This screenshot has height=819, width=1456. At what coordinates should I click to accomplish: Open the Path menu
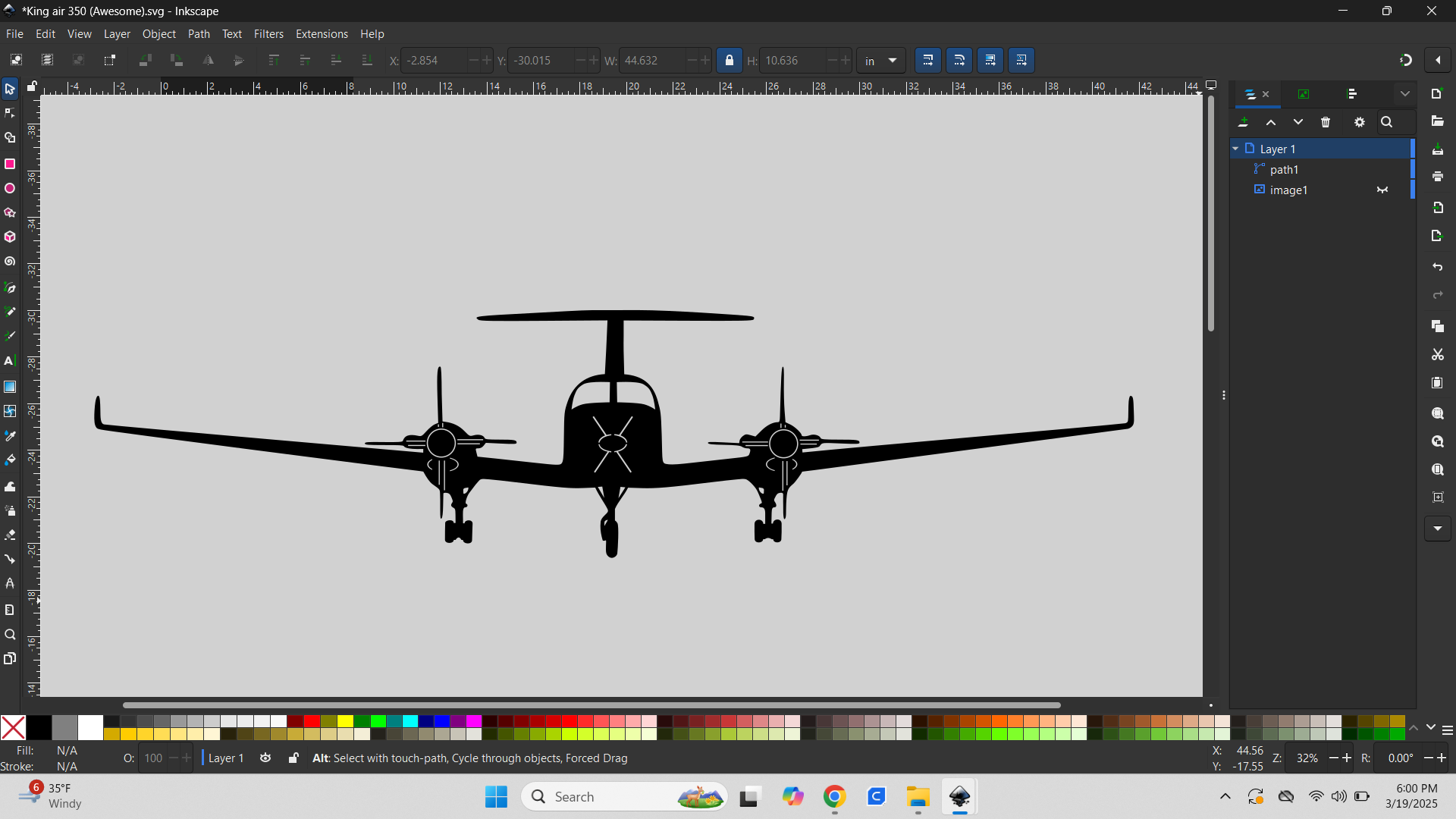coord(199,34)
